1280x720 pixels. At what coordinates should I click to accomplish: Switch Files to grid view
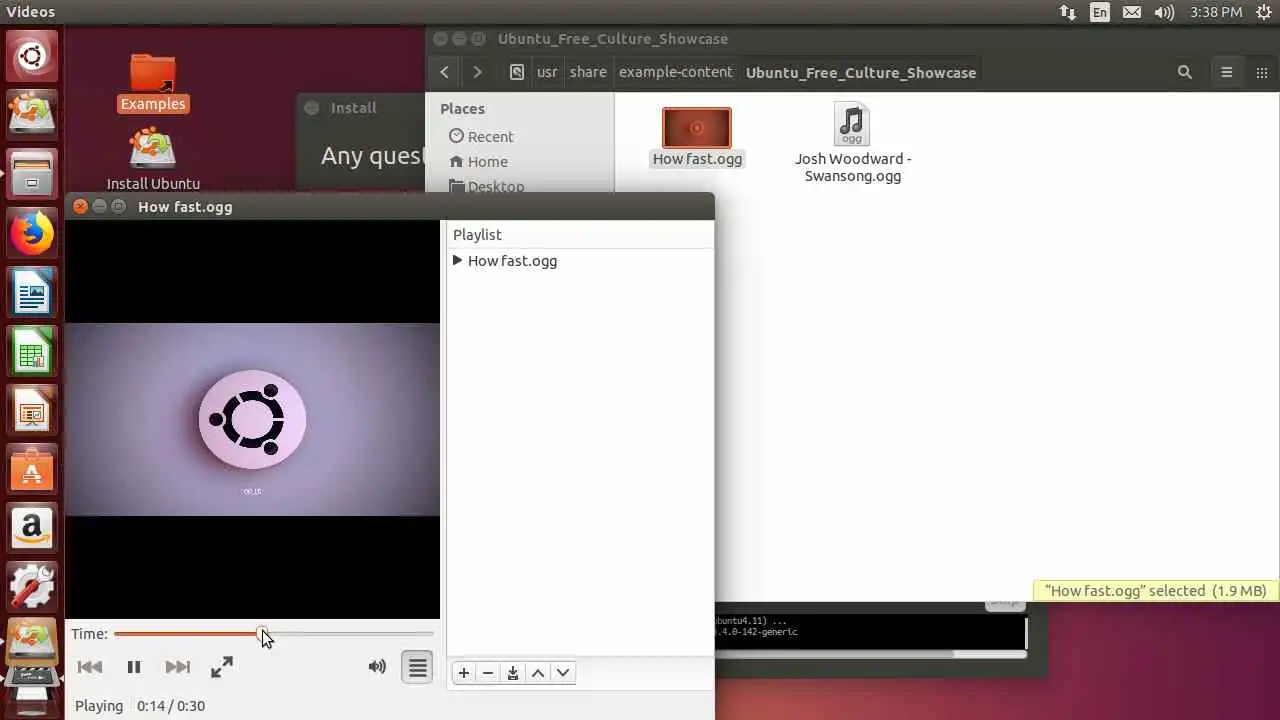(1261, 72)
